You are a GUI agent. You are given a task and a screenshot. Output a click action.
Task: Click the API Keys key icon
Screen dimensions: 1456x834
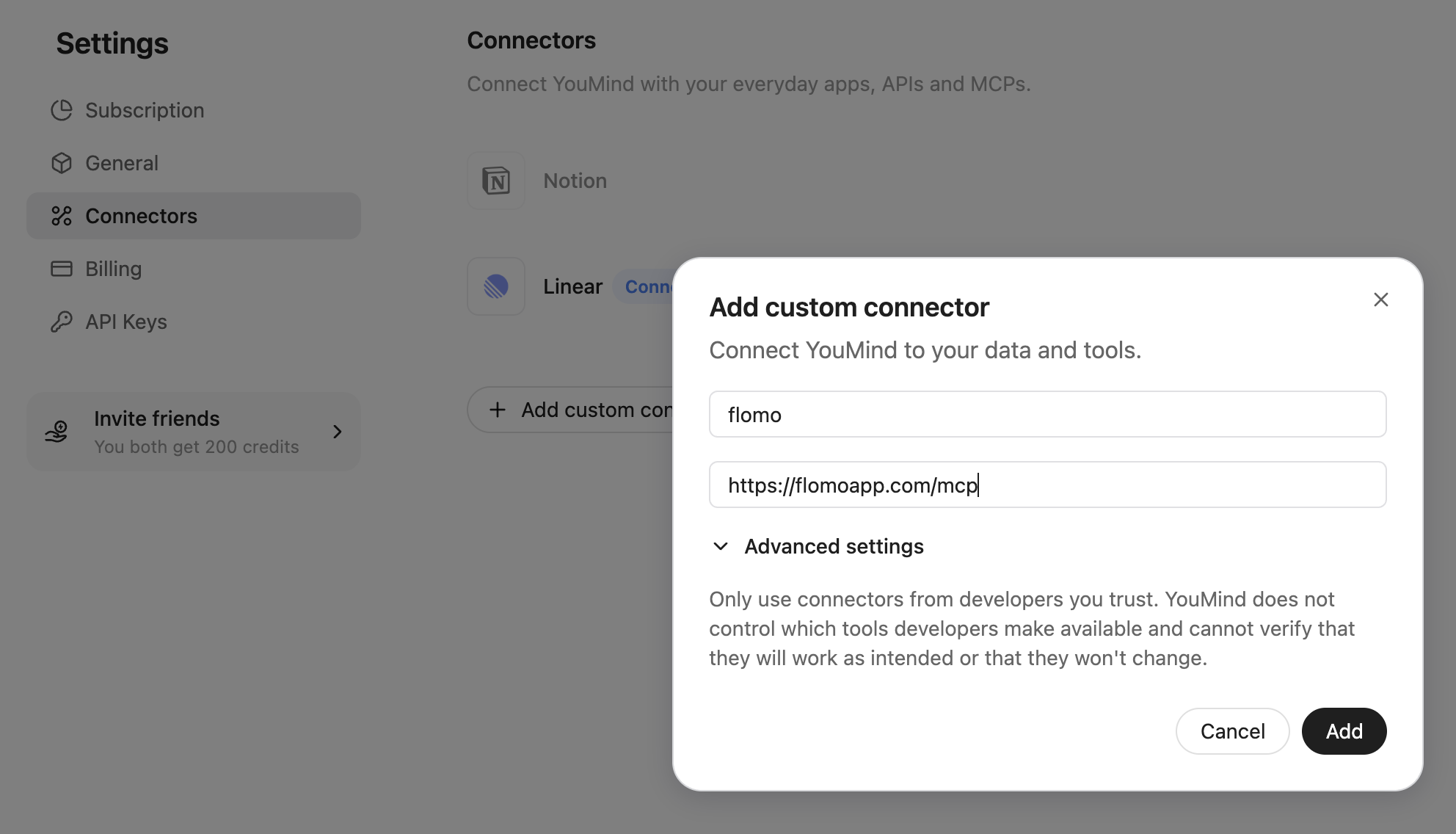(62, 322)
